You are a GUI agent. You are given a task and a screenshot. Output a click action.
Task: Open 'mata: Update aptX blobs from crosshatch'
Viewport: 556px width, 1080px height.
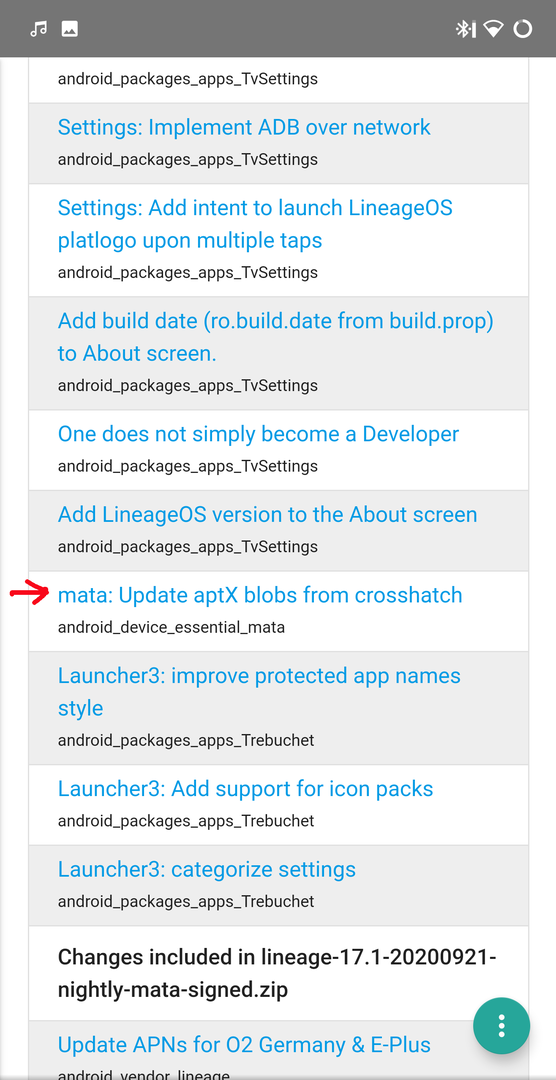[260, 595]
